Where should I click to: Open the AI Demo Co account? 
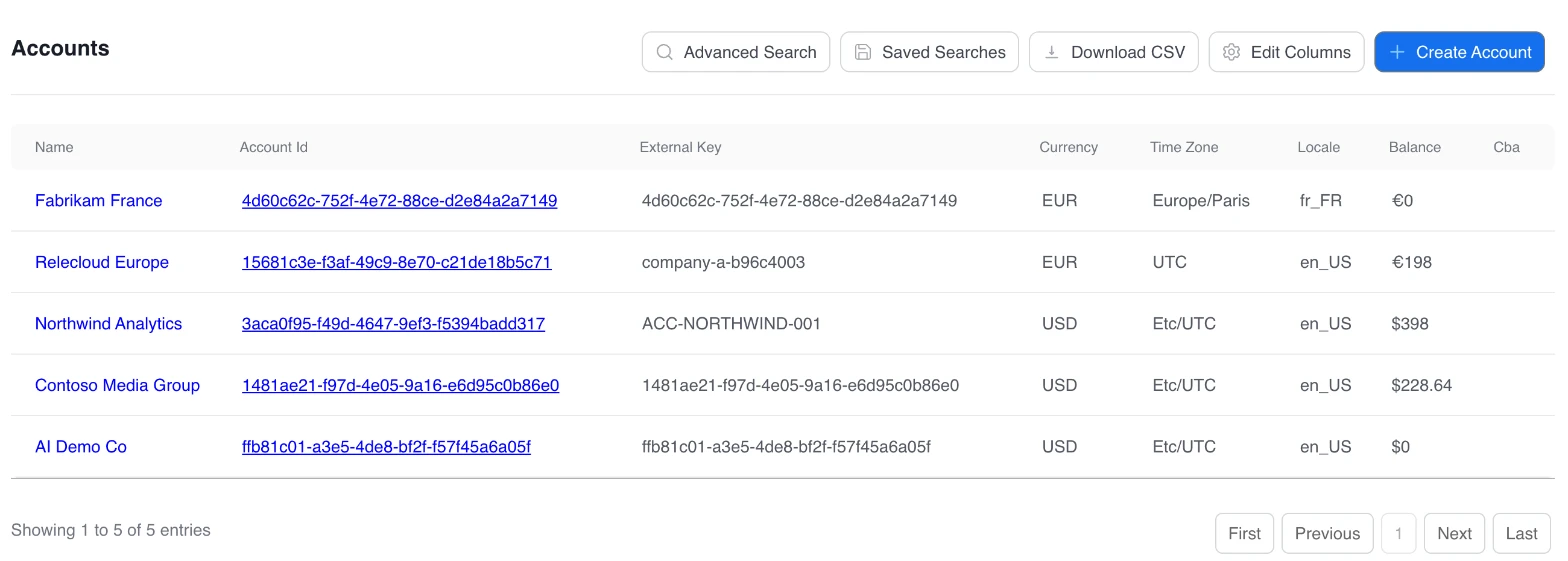pyautogui.click(x=81, y=447)
